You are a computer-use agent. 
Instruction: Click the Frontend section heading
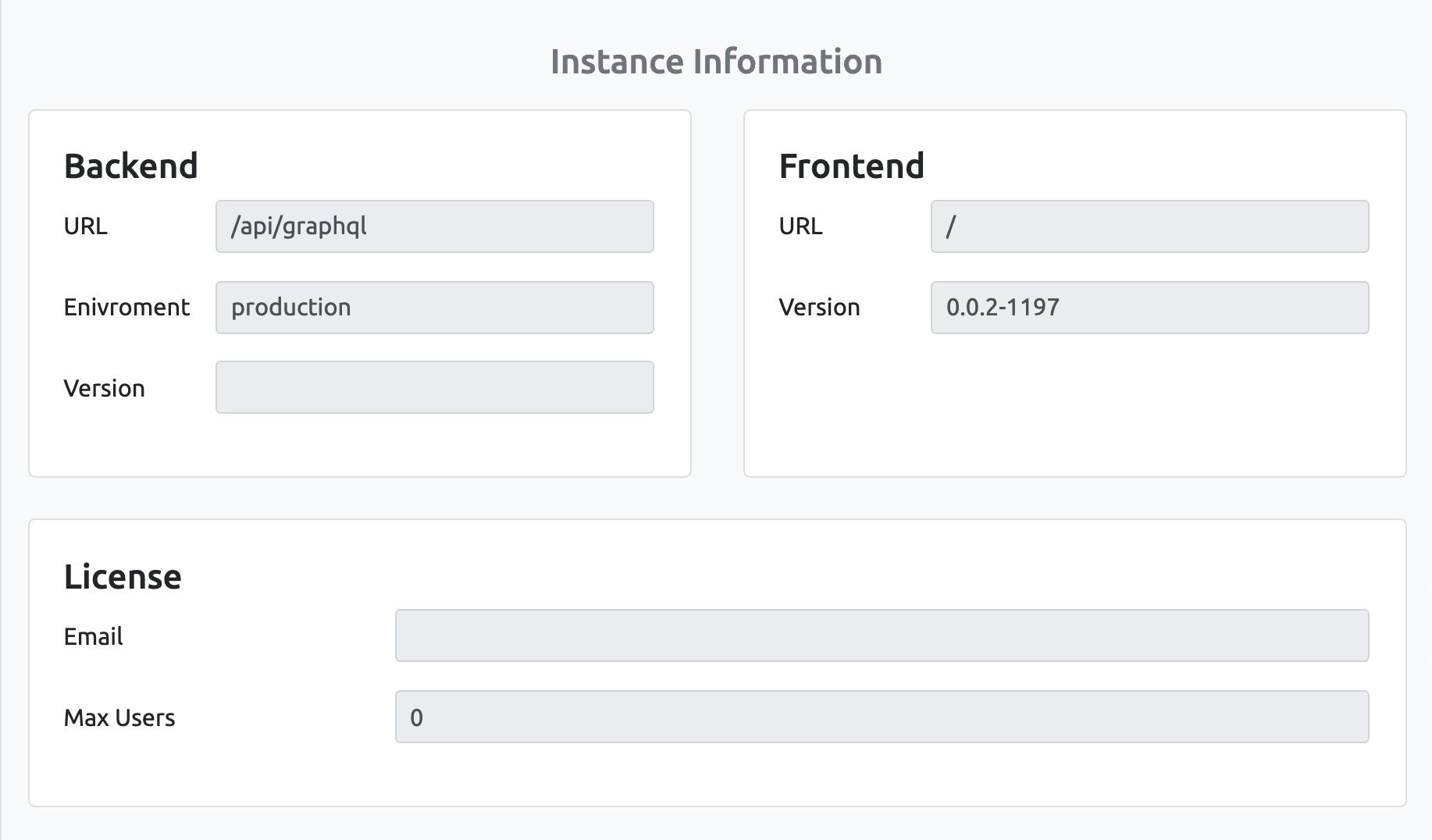point(850,166)
